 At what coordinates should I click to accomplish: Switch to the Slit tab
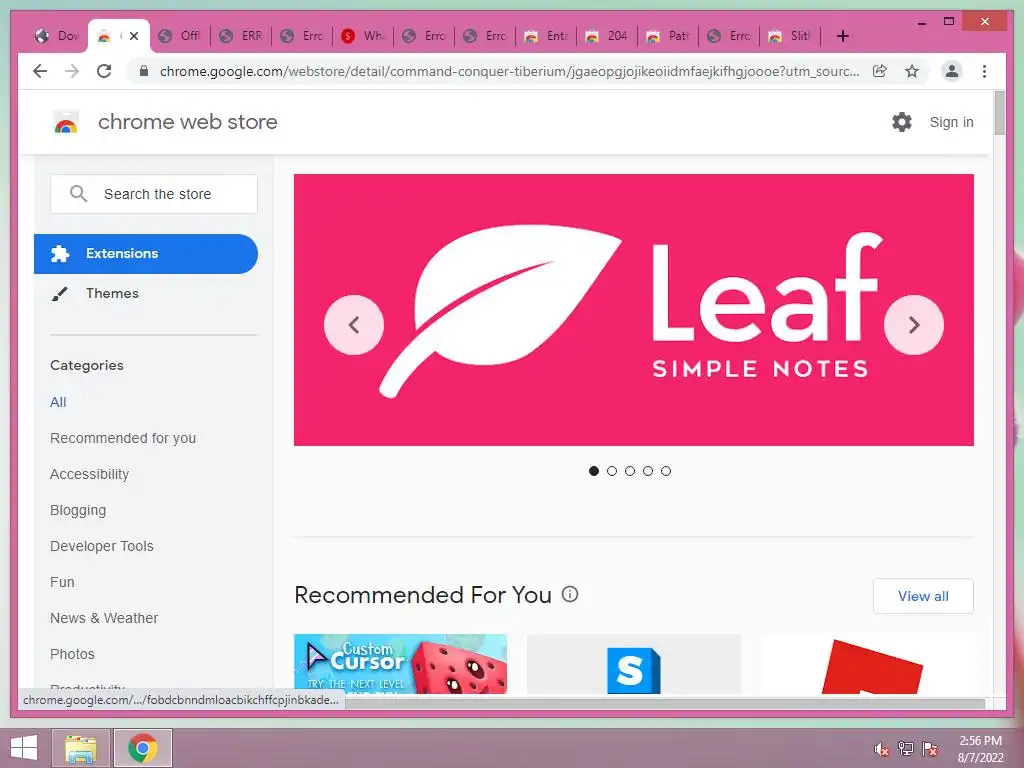pyautogui.click(x=790, y=36)
